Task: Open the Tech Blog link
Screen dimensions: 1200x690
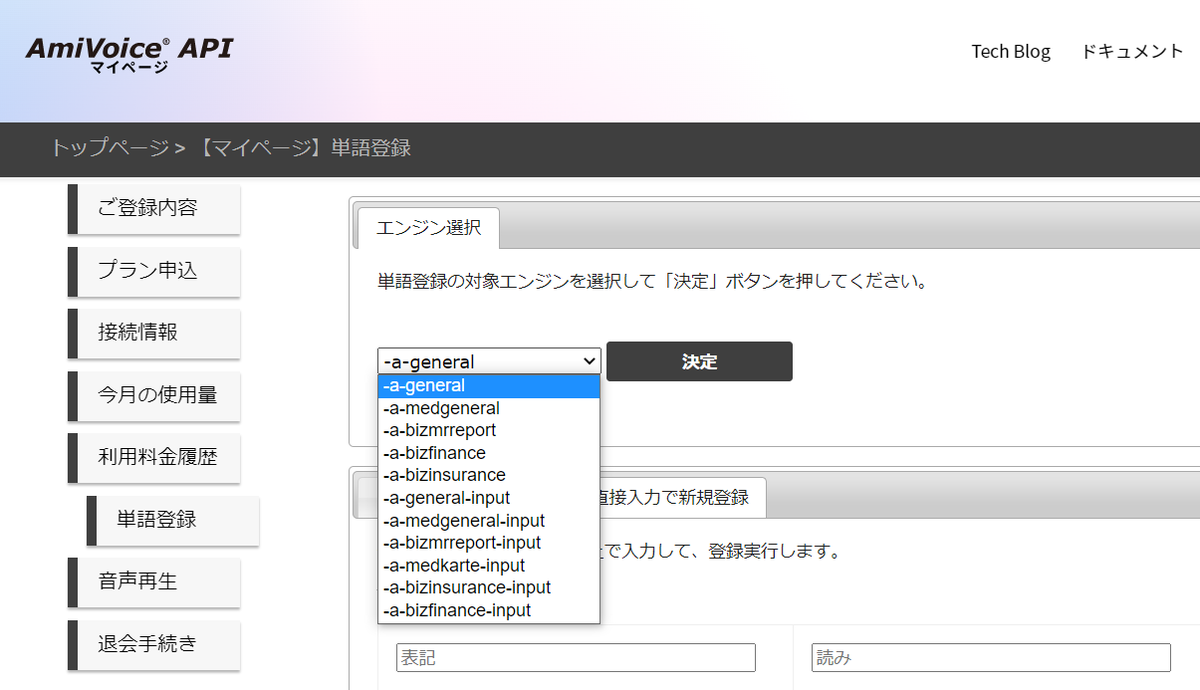Action: coord(1011,51)
